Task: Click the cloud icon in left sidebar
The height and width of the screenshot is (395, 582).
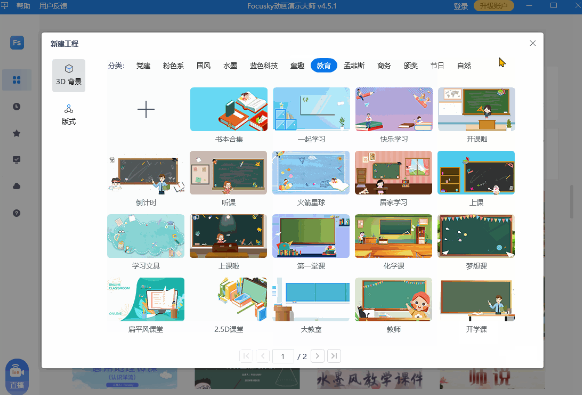Action: (17, 186)
